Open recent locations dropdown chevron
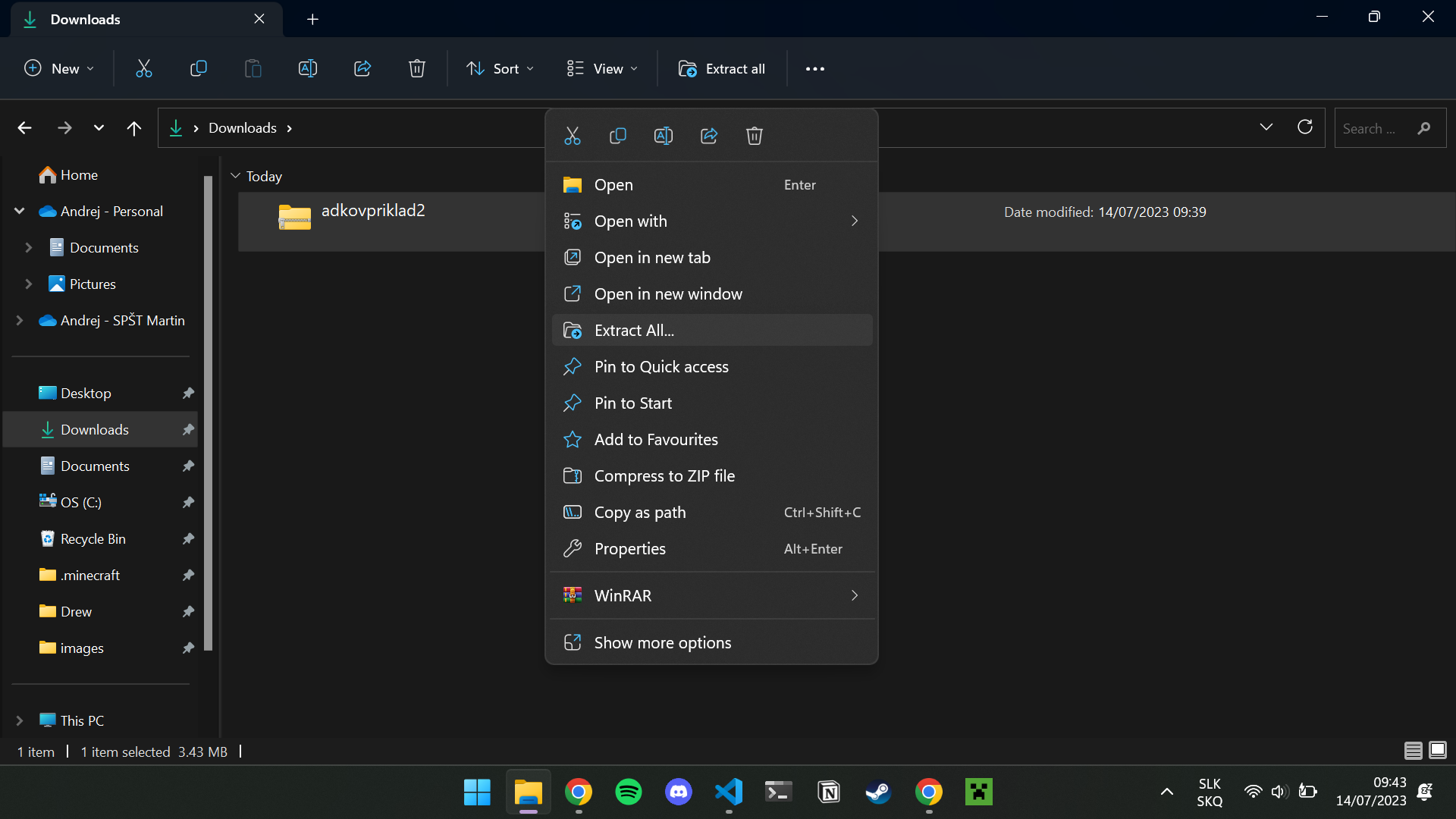The image size is (1456, 819). (x=99, y=128)
